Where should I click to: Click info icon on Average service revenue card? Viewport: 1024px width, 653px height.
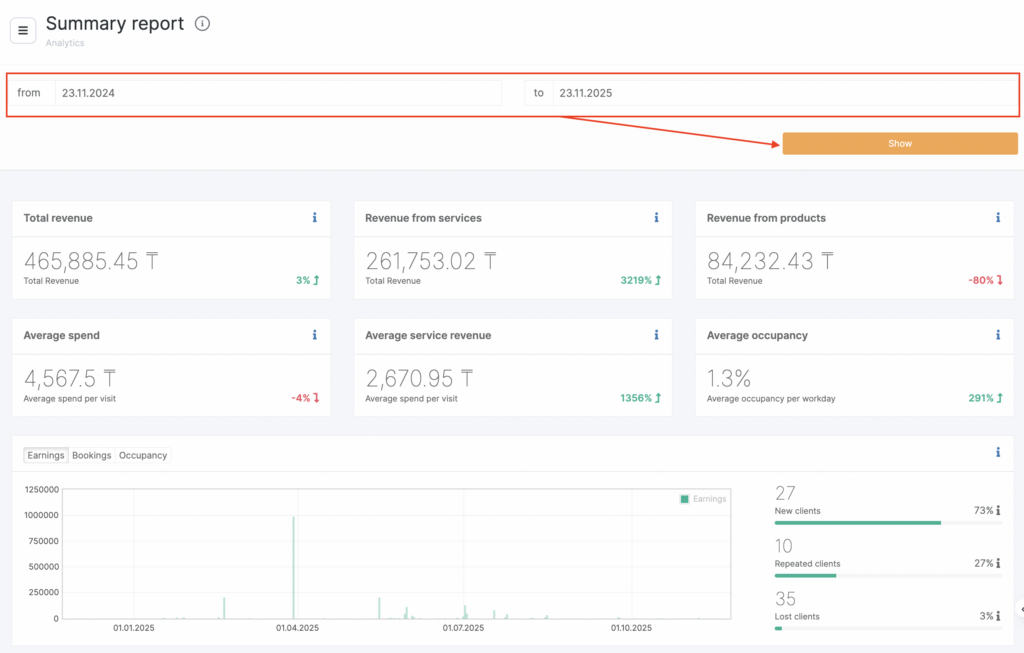point(657,336)
